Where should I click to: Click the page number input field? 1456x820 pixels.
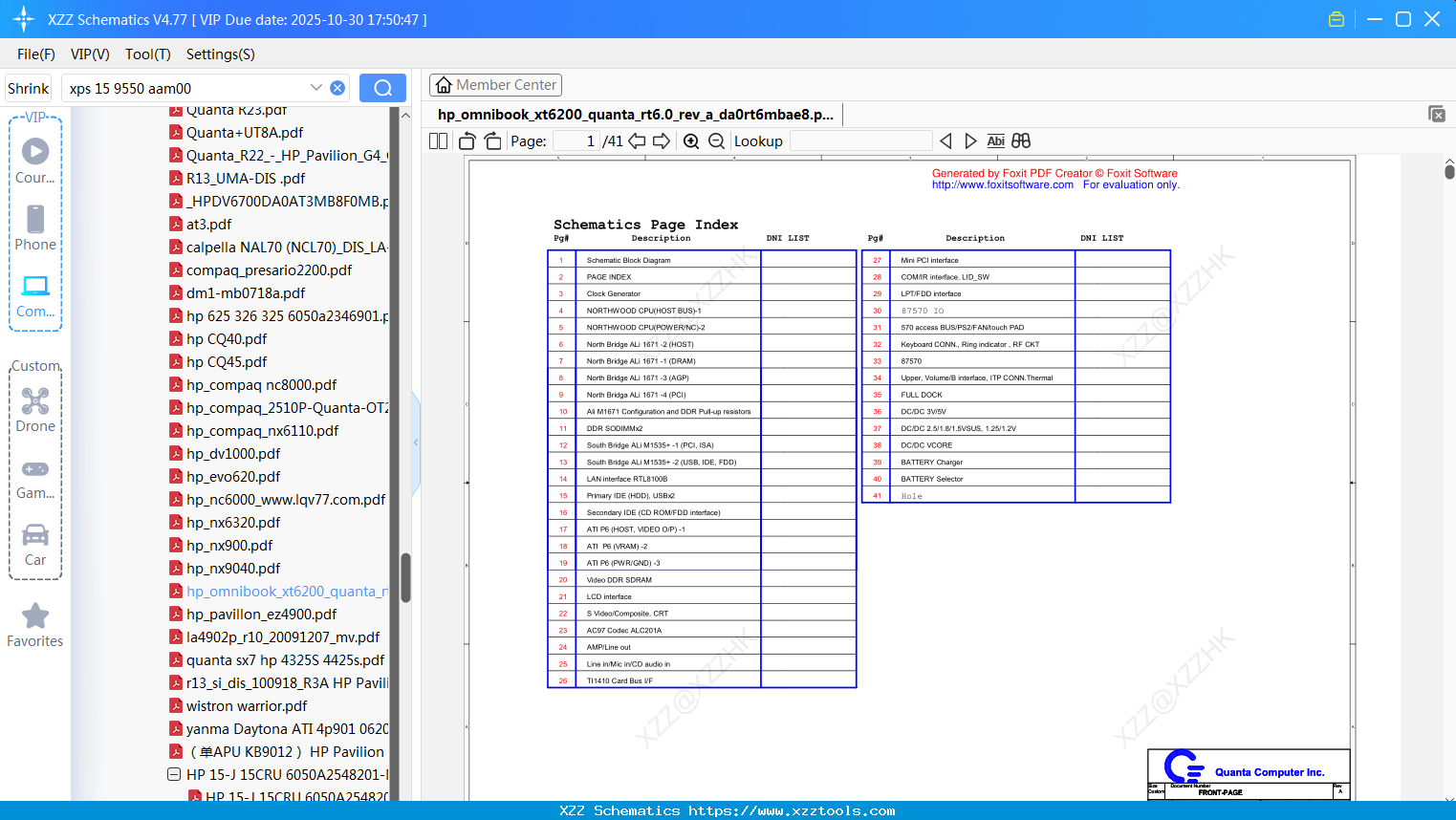576,140
